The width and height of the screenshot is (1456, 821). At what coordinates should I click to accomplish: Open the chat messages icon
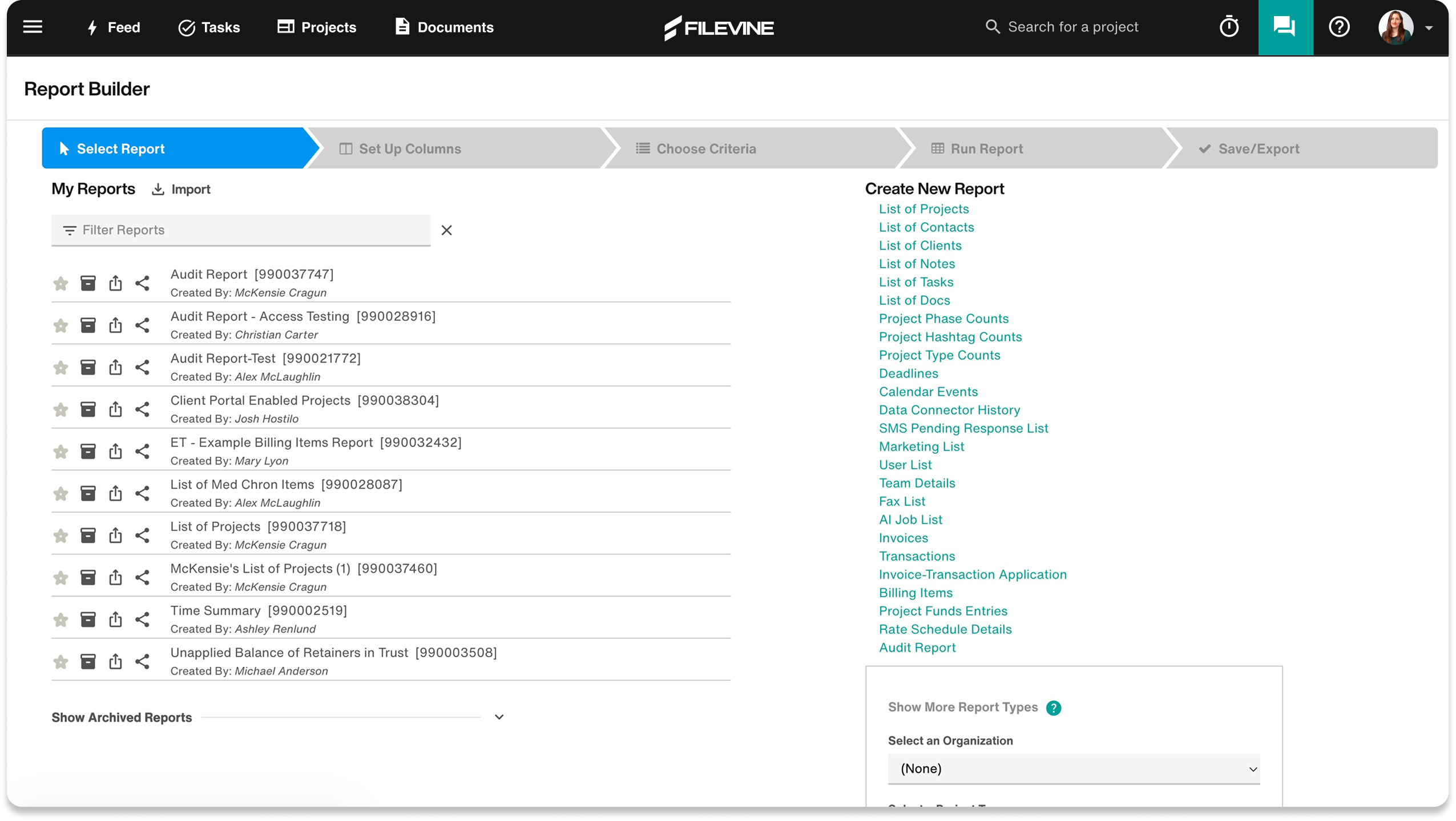coord(1284,27)
